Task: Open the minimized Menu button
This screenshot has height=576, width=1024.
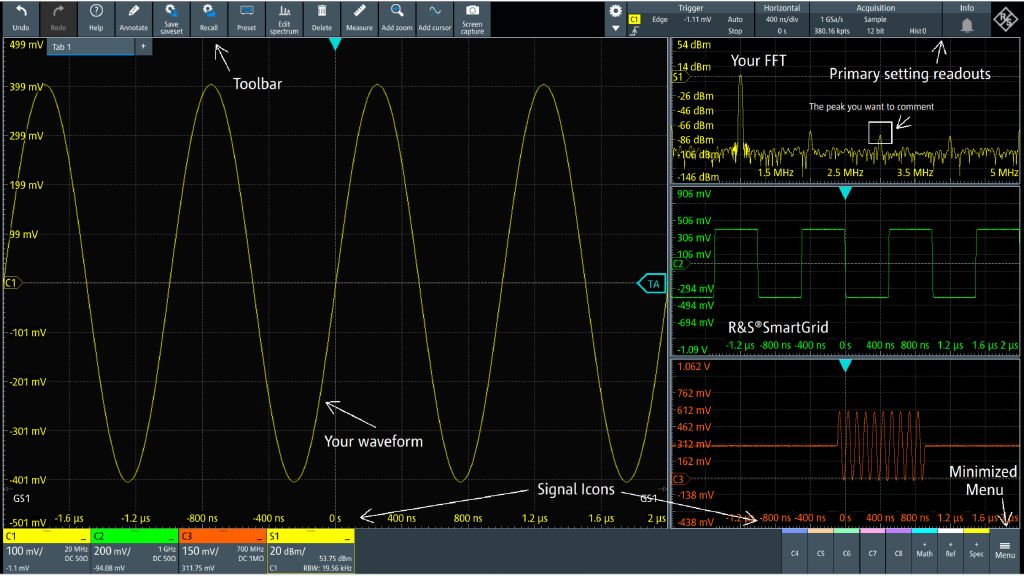Action: click(x=1005, y=549)
